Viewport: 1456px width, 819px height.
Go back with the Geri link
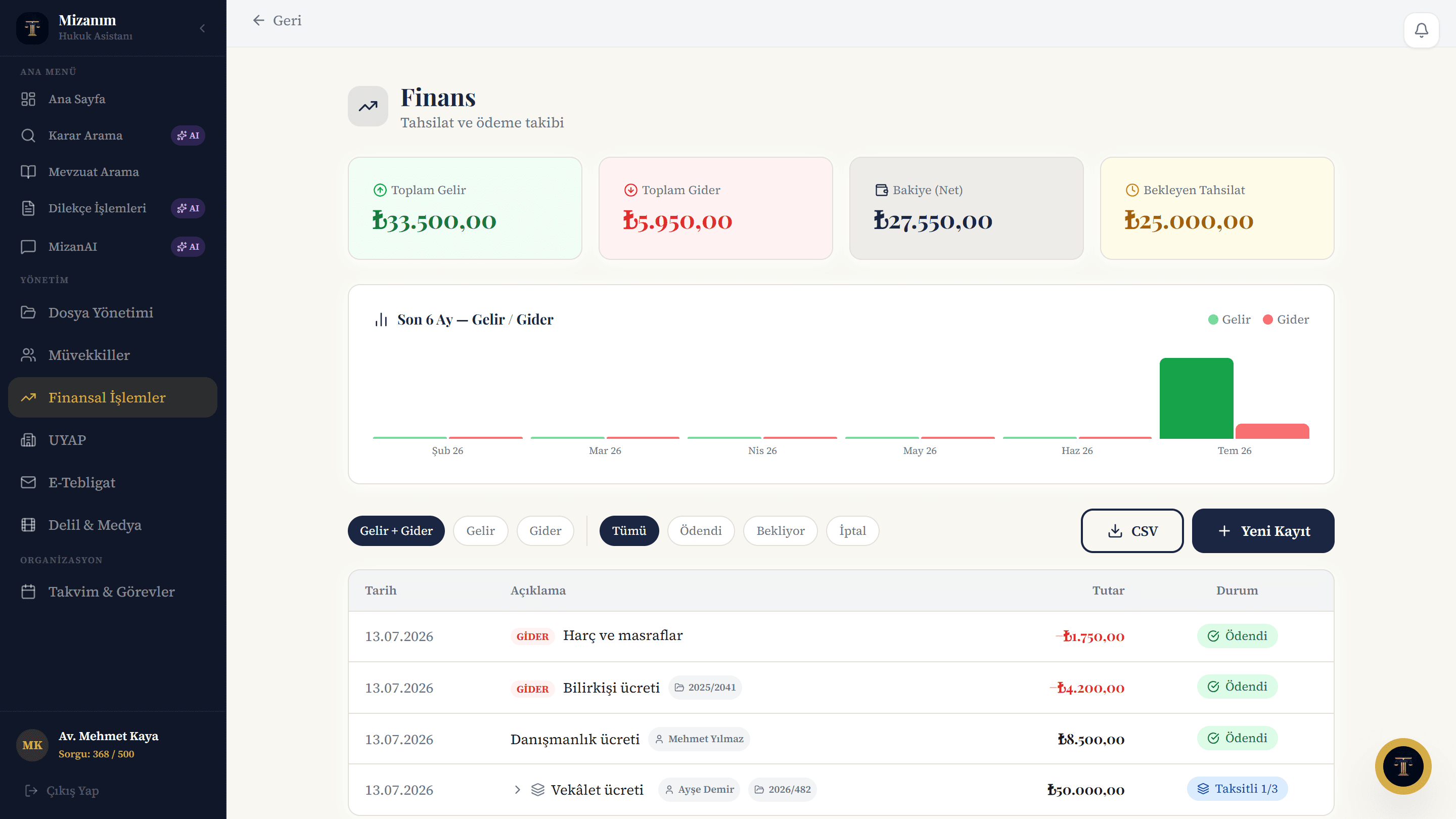tap(277, 20)
